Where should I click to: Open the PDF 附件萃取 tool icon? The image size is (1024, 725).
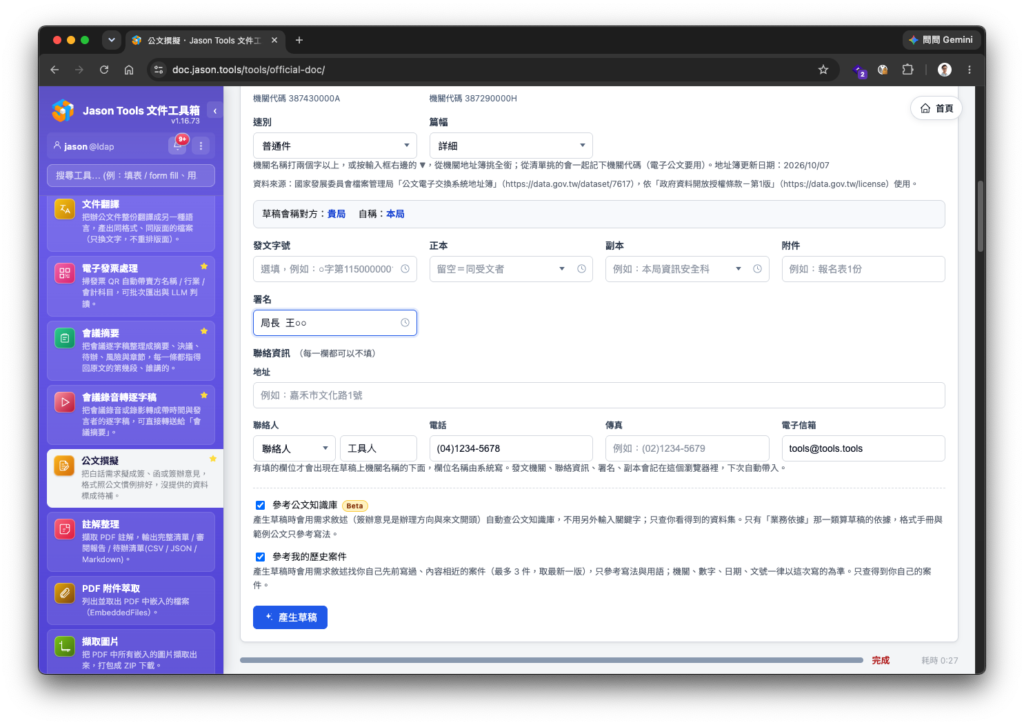click(x=65, y=593)
